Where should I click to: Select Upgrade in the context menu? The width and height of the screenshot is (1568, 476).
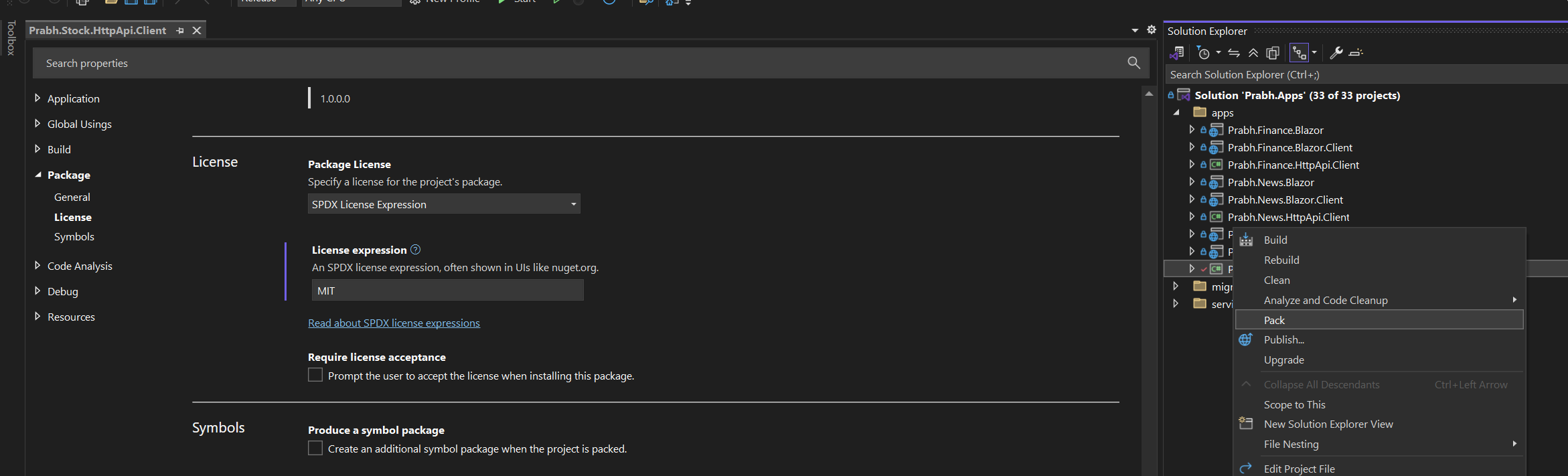point(1379,360)
